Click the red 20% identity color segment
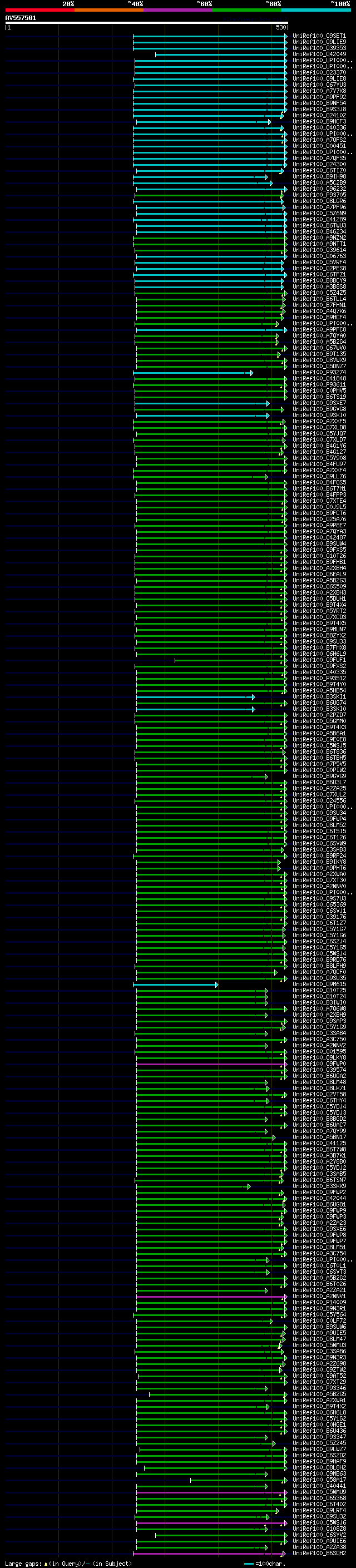 click(39, 10)
